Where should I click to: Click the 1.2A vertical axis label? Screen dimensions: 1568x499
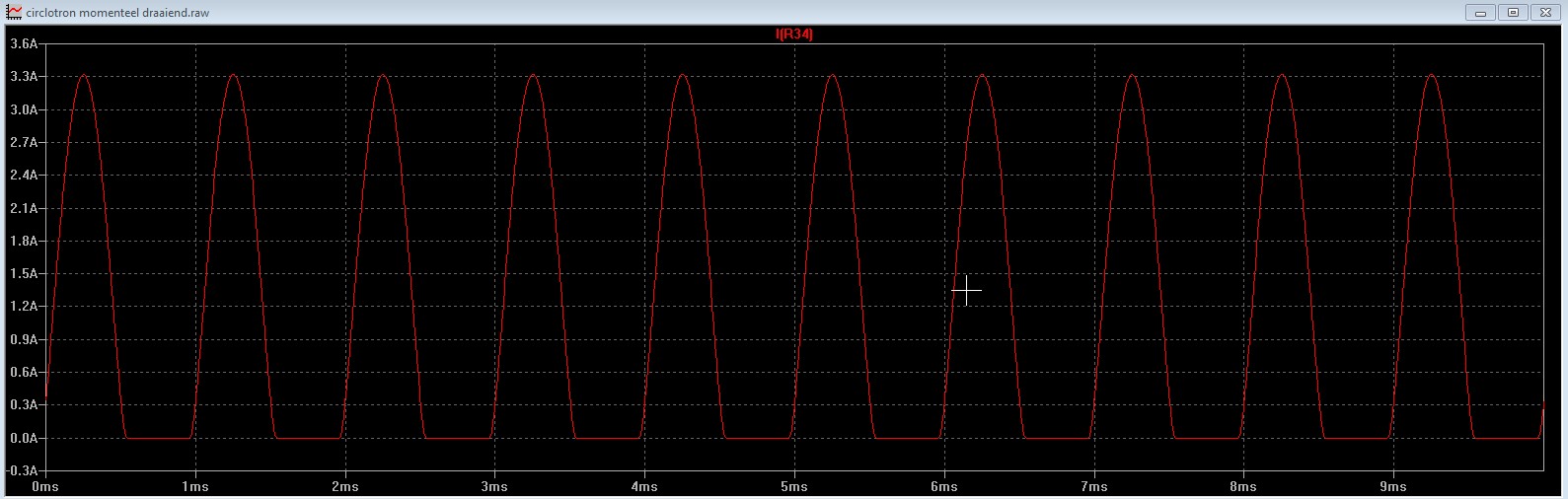(24, 307)
